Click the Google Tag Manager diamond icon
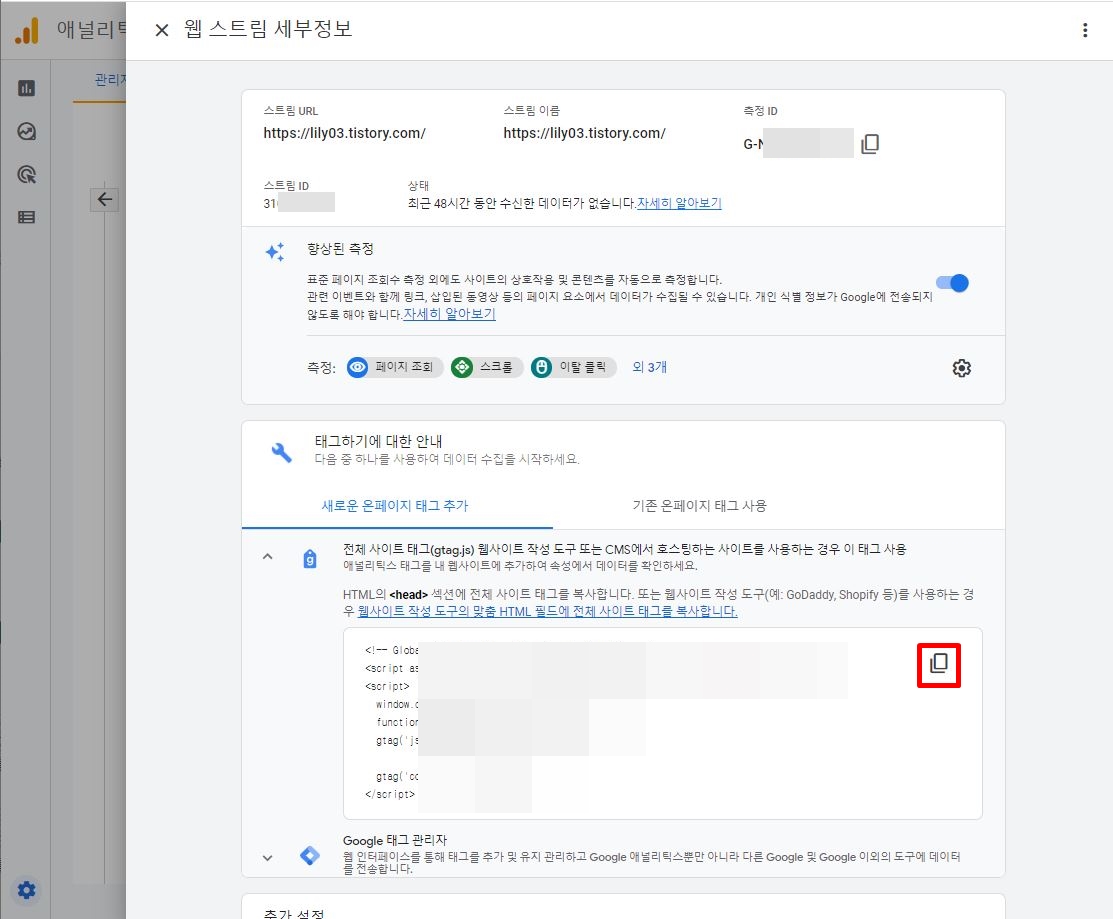1113x919 pixels. (x=310, y=856)
